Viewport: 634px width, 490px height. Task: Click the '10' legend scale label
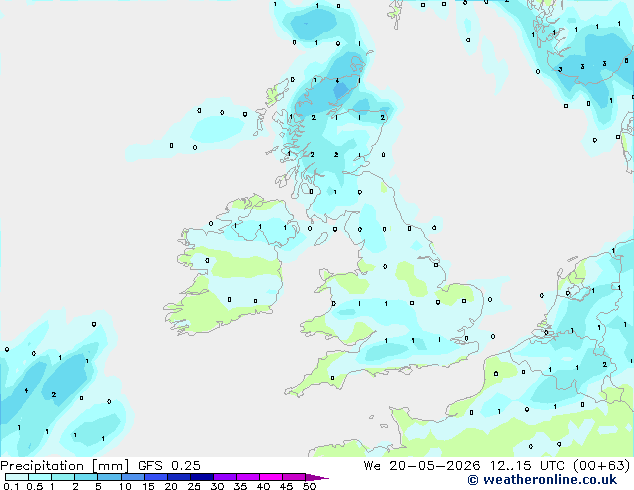tap(125, 486)
